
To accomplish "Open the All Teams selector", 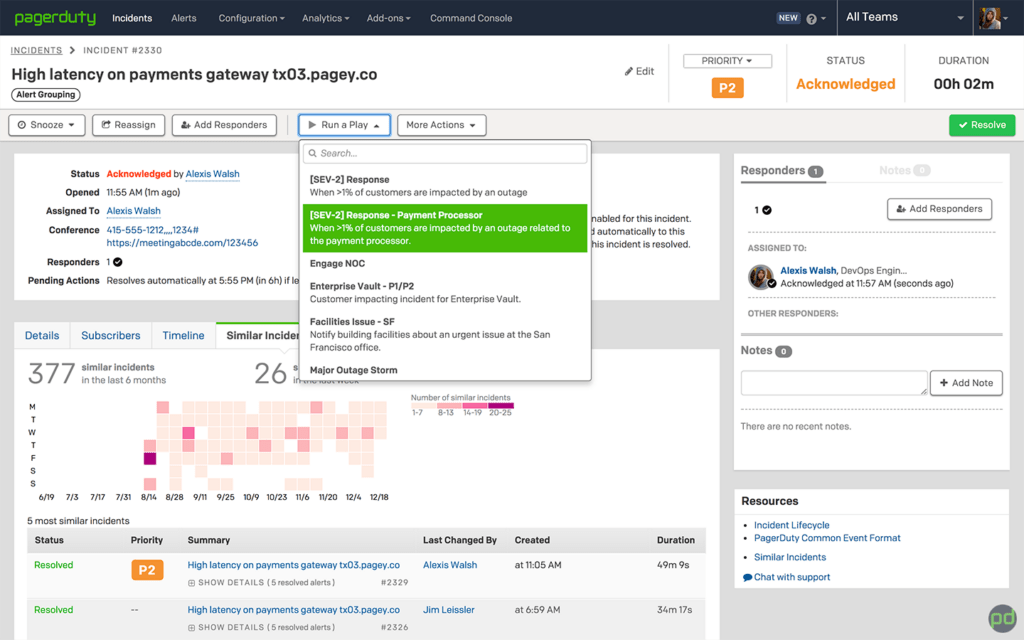I will (x=905, y=18).
